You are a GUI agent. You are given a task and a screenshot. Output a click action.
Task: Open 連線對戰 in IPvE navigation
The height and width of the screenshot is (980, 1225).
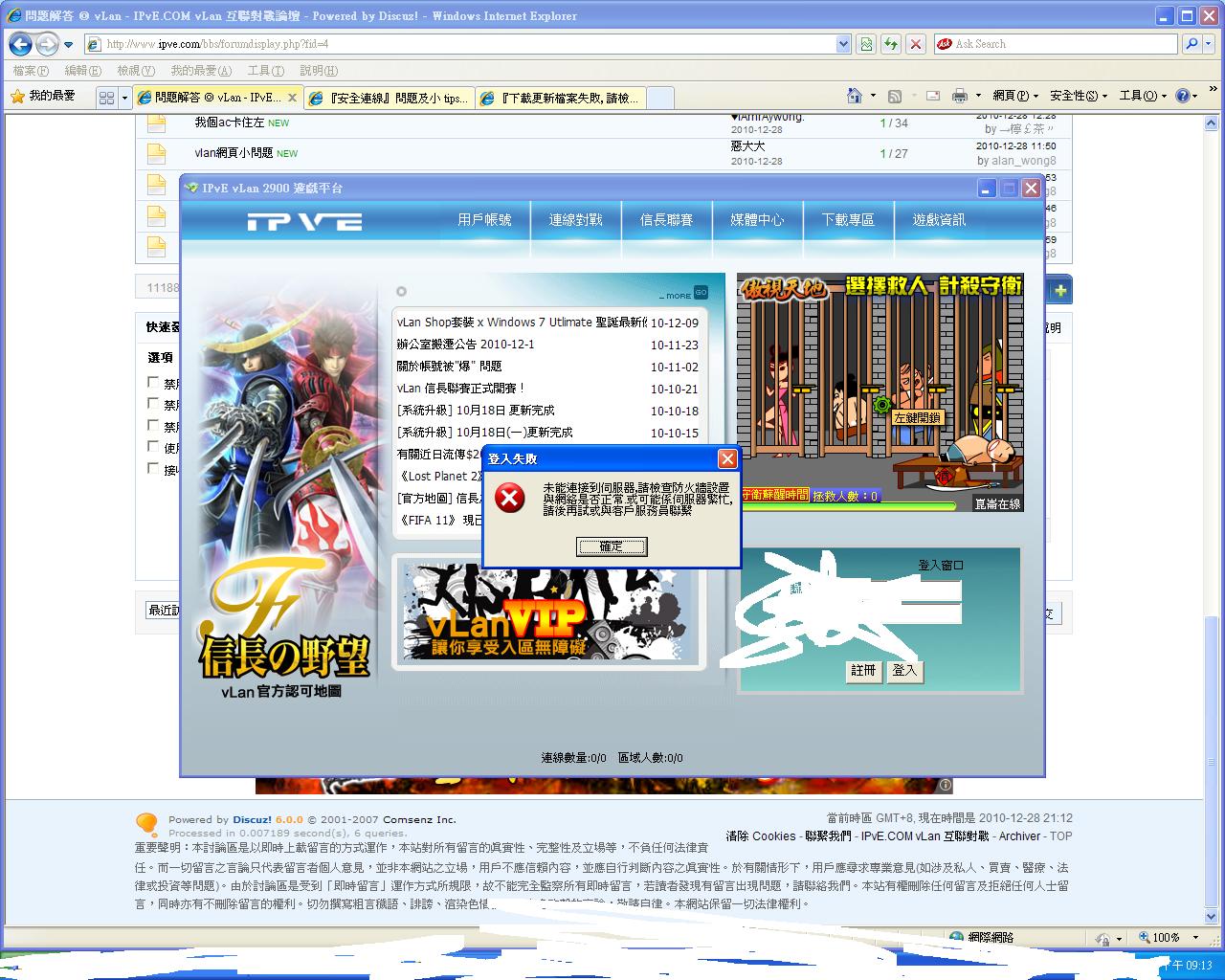coord(575,220)
